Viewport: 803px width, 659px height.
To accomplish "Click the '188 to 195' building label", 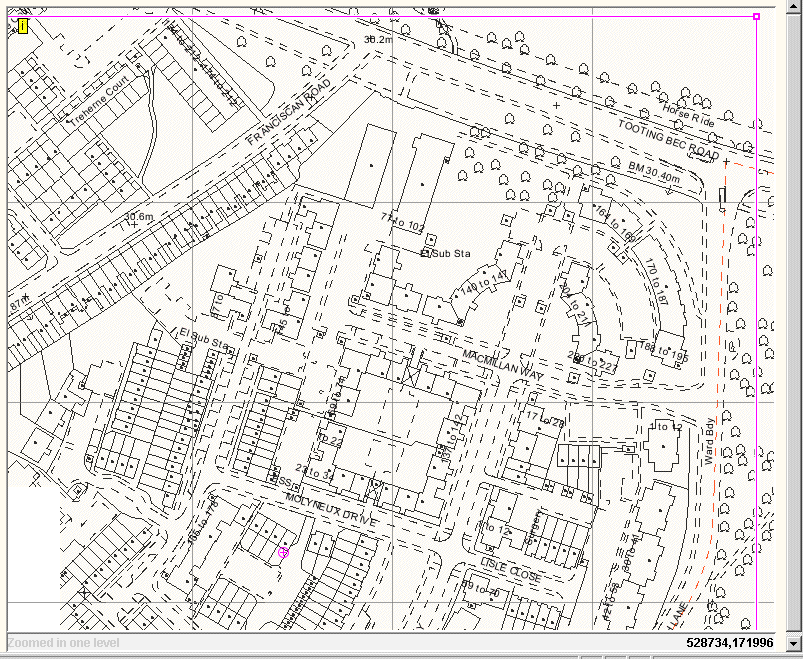I will [664, 351].
